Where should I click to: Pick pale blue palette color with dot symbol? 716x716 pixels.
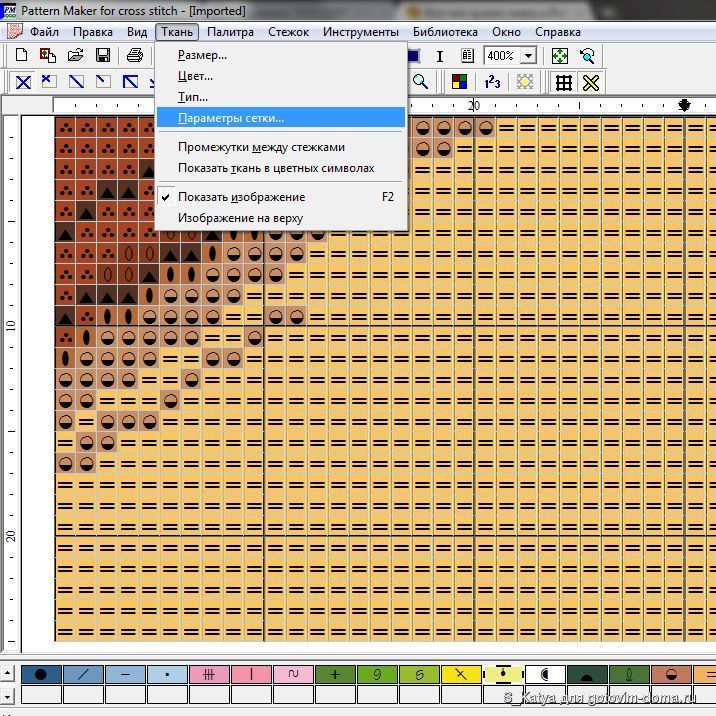pos(167,674)
